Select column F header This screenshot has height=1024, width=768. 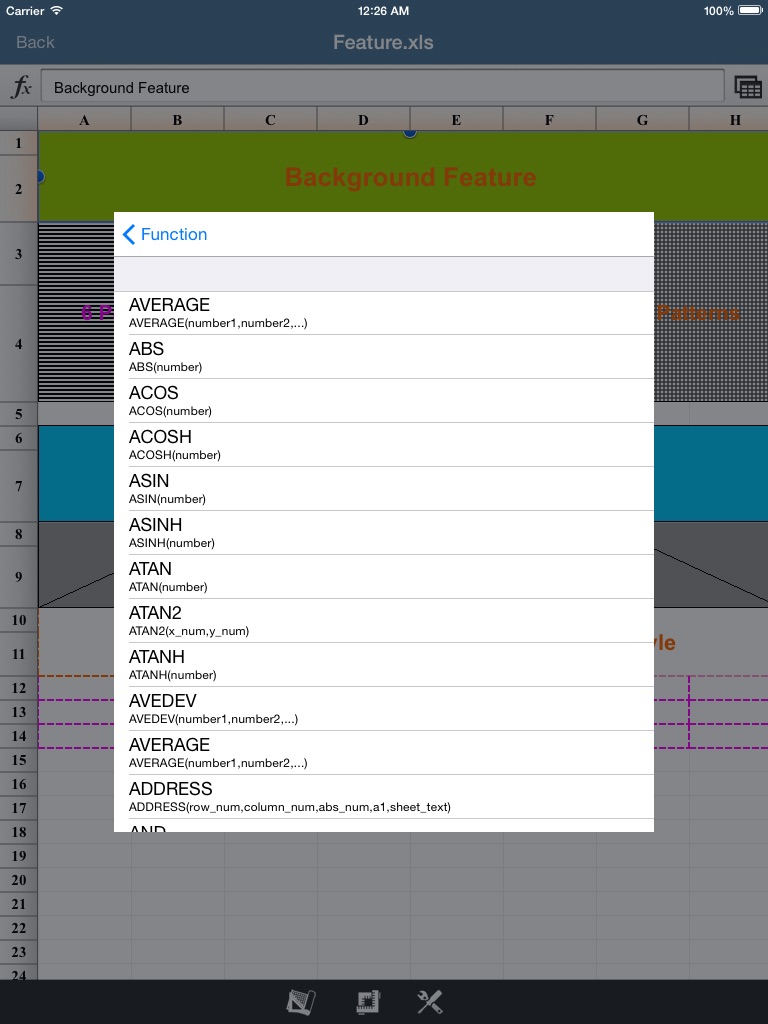pos(549,120)
